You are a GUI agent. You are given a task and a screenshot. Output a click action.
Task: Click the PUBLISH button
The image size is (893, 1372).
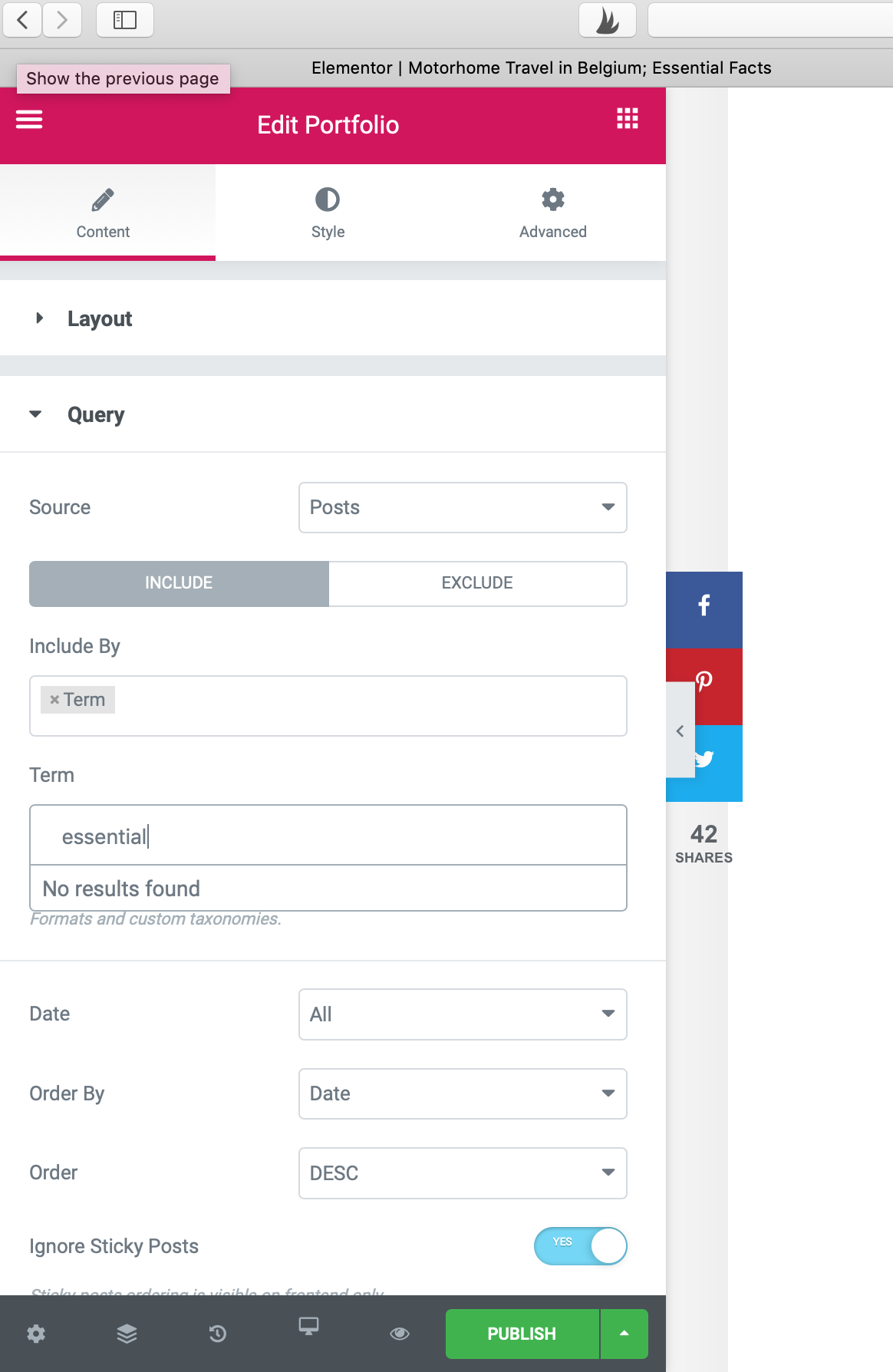(522, 1334)
